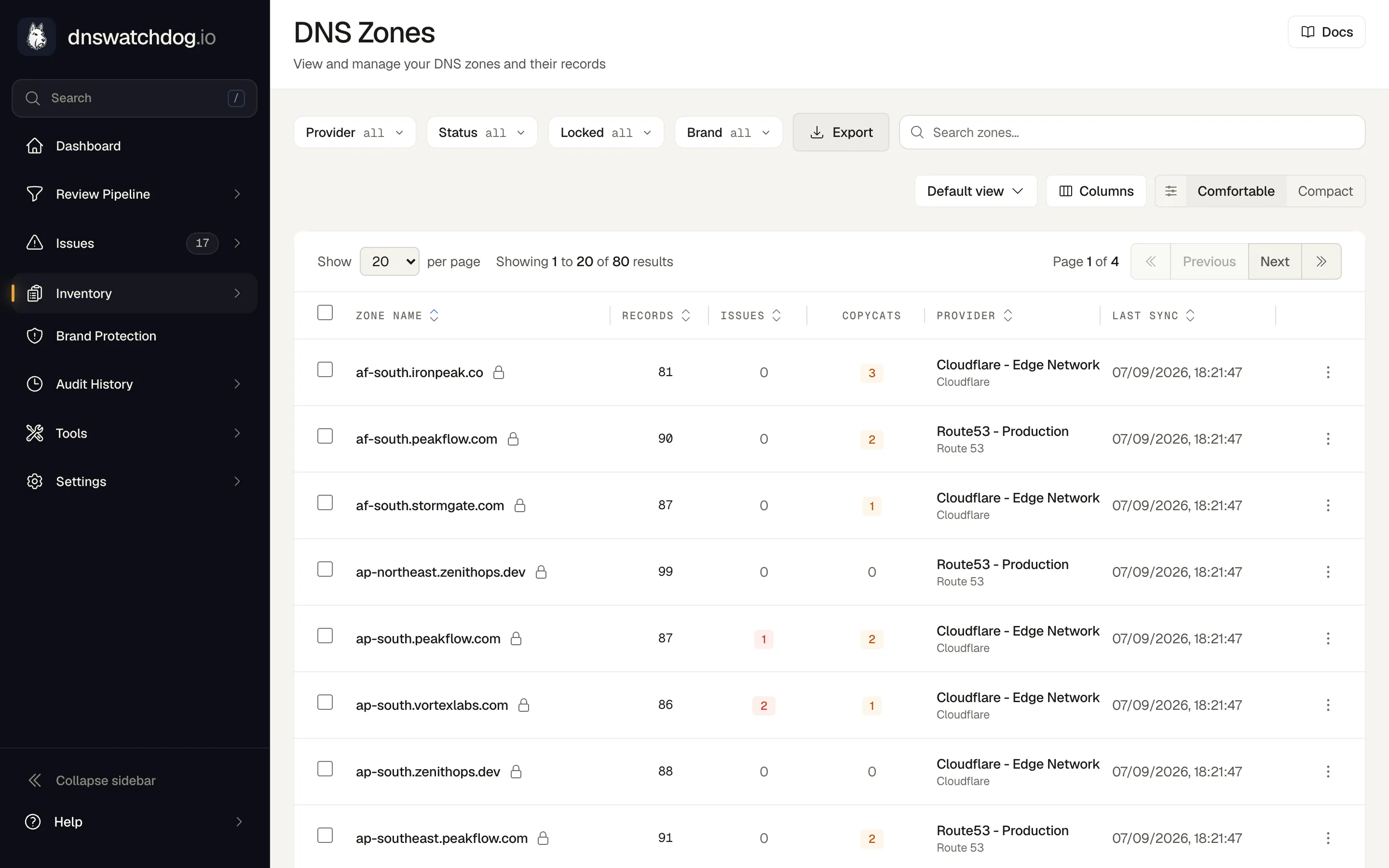The height and width of the screenshot is (868, 1389).
Task: Sort by Provider column arrows
Action: [x=1008, y=316]
